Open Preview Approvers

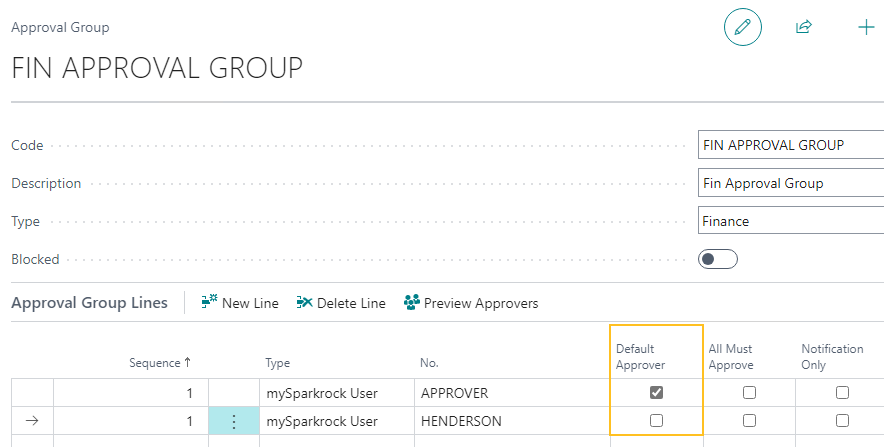(x=470, y=303)
